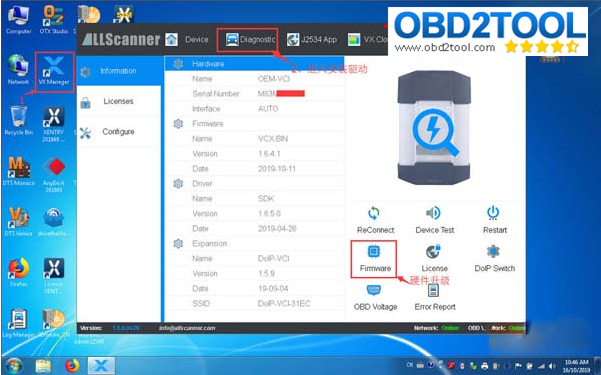Select the DTS Monaco desktop shortcut

coord(18,171)
